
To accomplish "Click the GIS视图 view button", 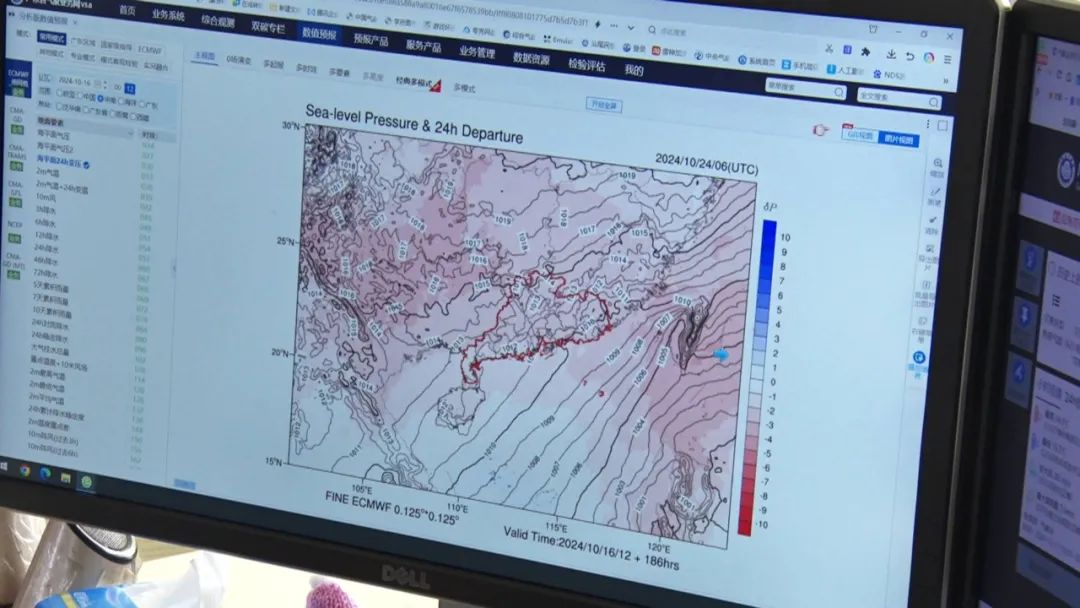I will coord(860,136).
